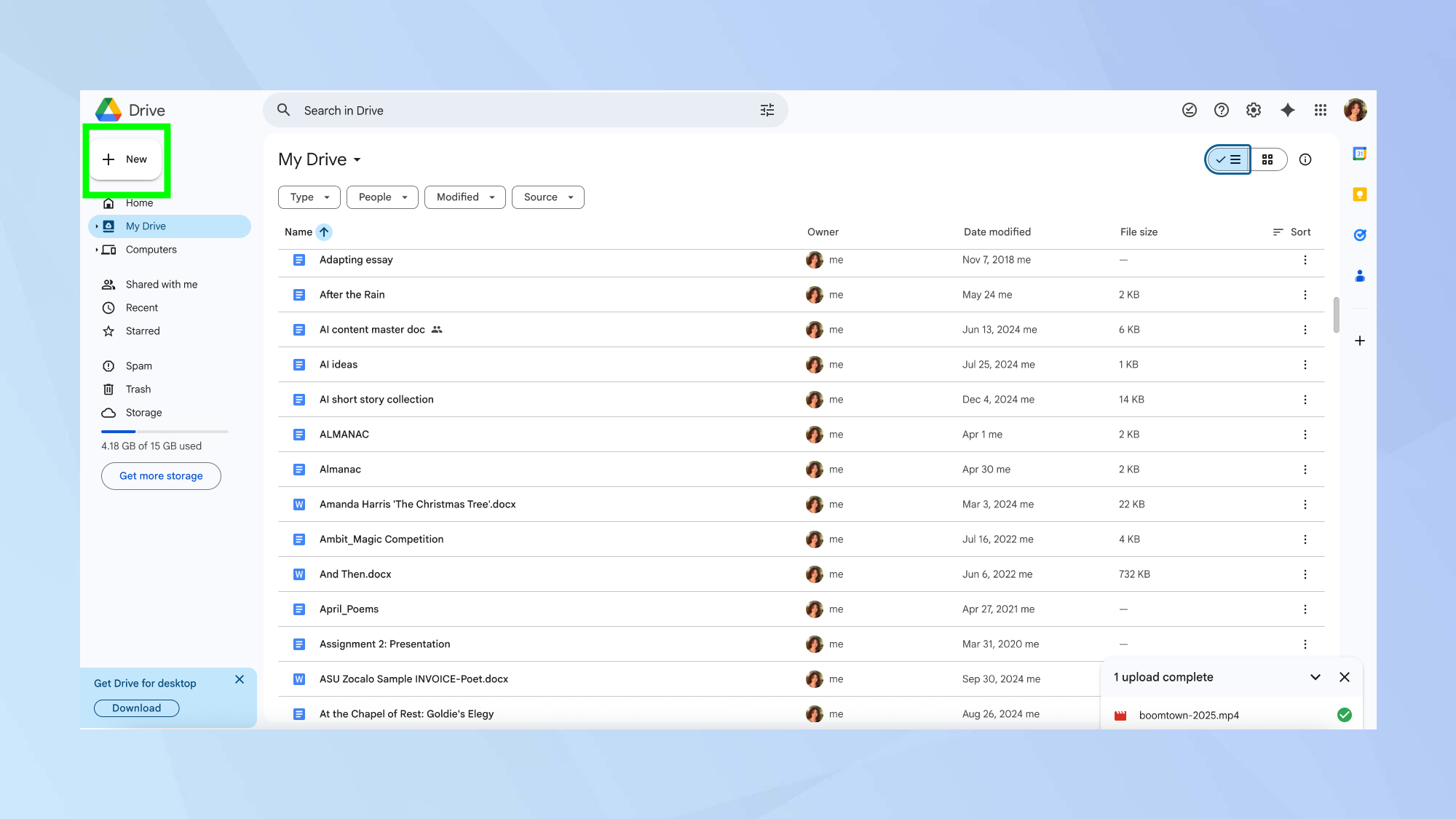
Task: Open more options for After the Rain
Action: 1305,295
